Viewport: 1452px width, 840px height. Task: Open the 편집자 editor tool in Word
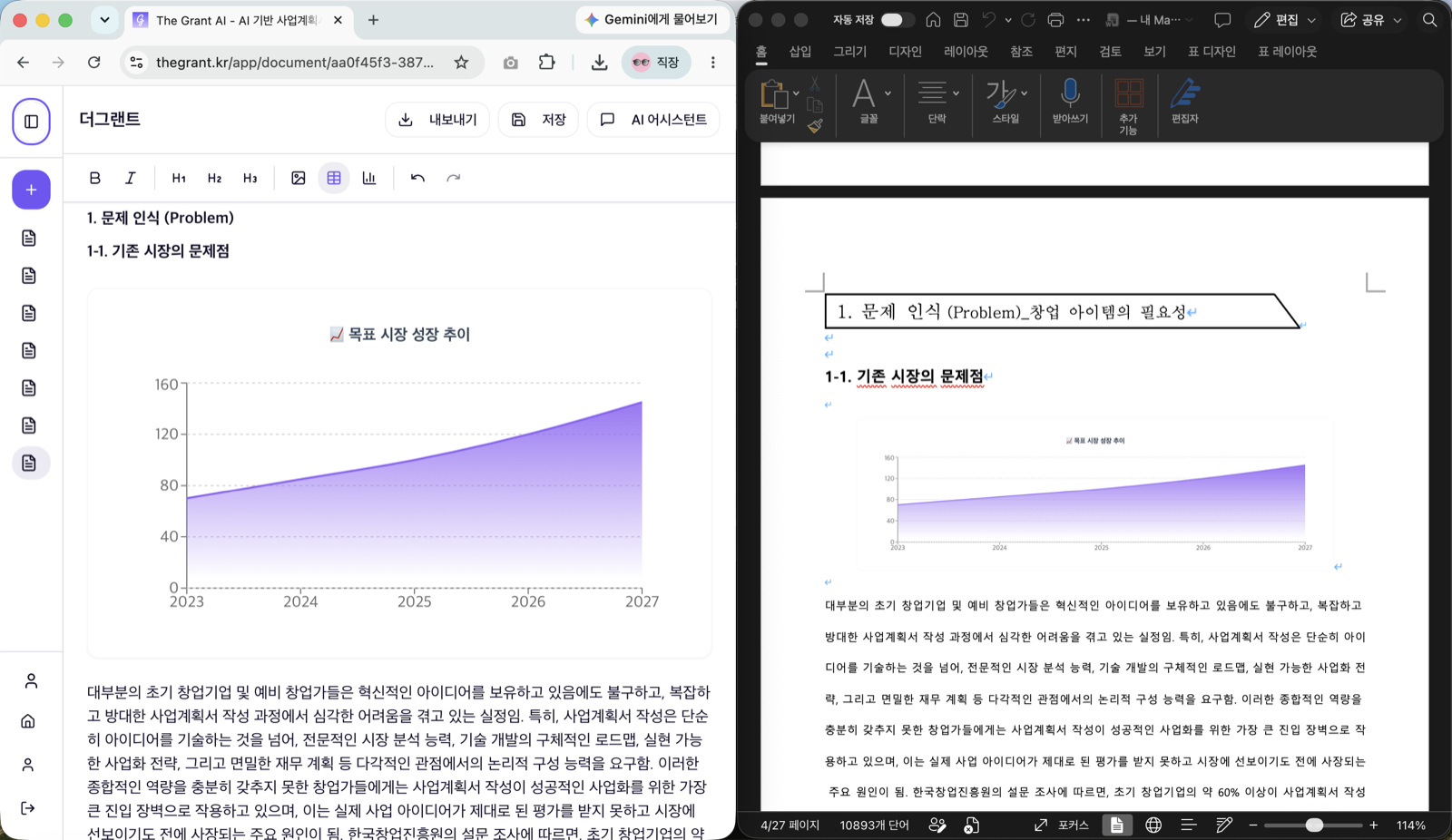pos(1185,100)
